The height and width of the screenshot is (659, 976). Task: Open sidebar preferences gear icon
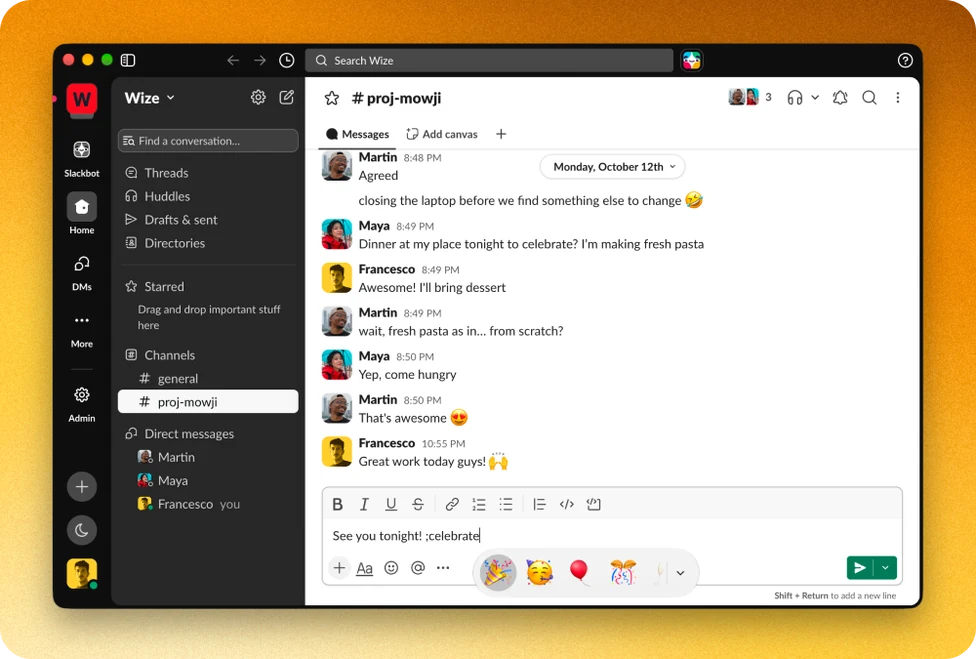[x=258, y=97]
